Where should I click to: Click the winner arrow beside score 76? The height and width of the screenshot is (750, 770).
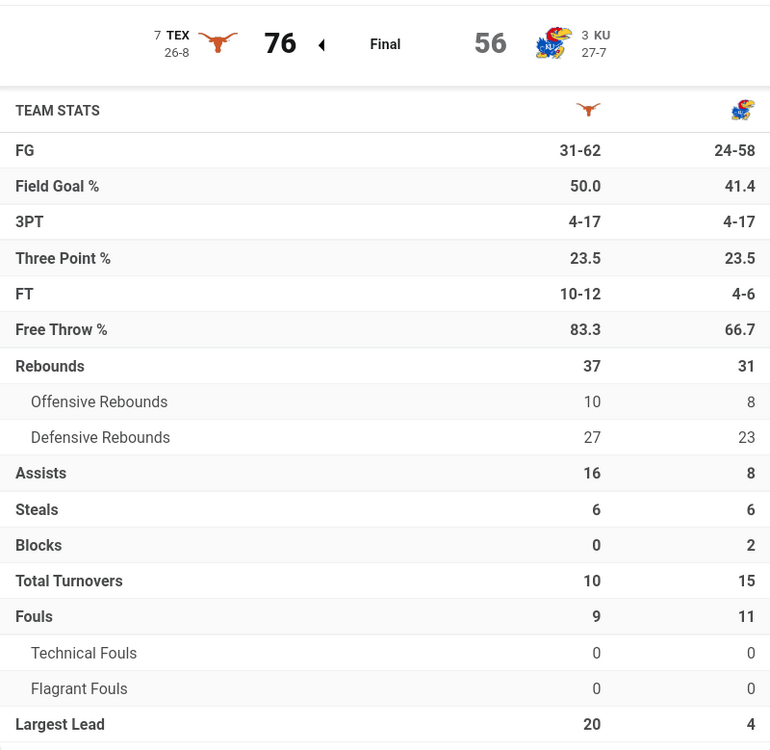[321, 45]
